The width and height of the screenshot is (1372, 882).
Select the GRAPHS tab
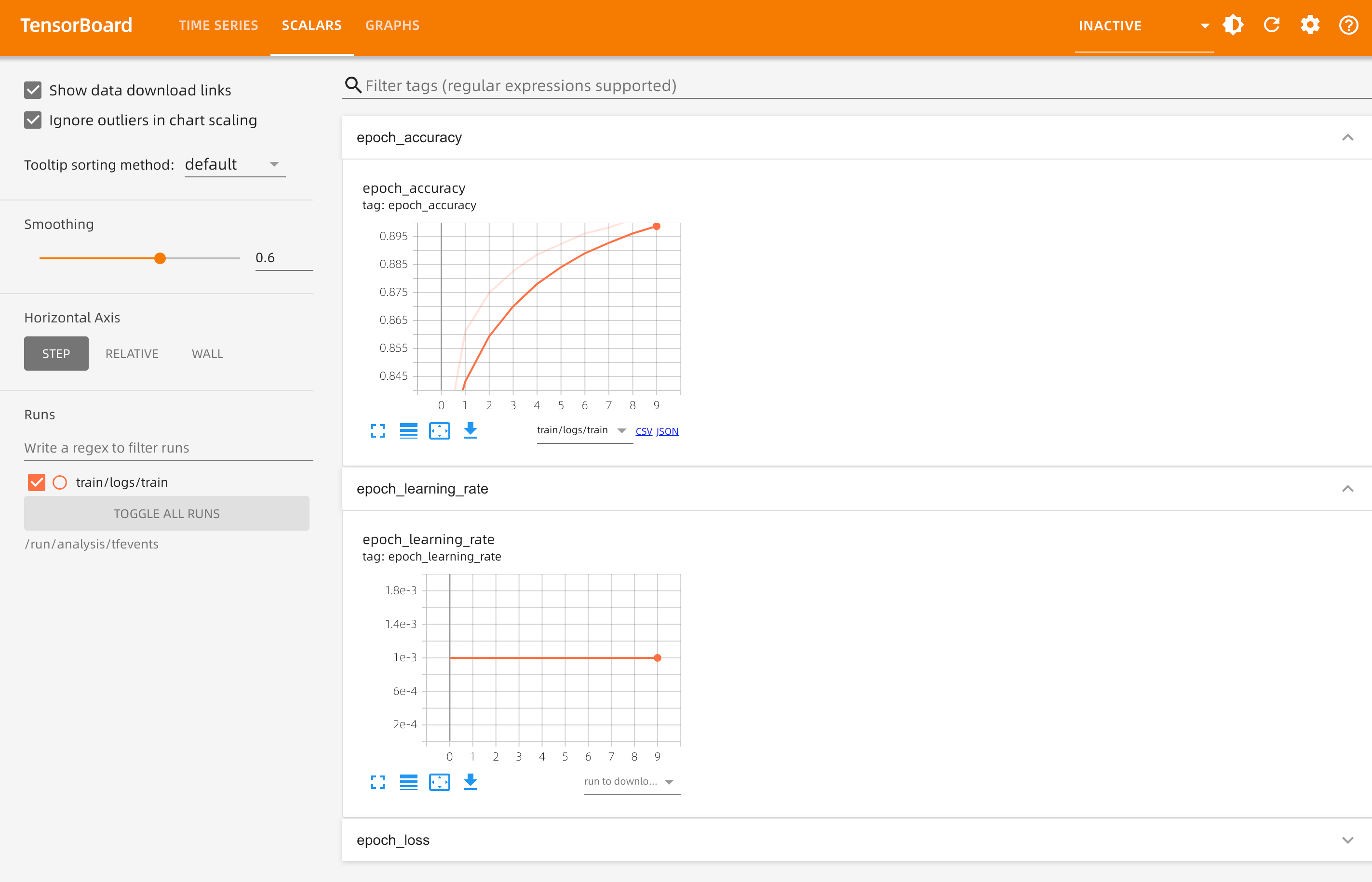393,25
